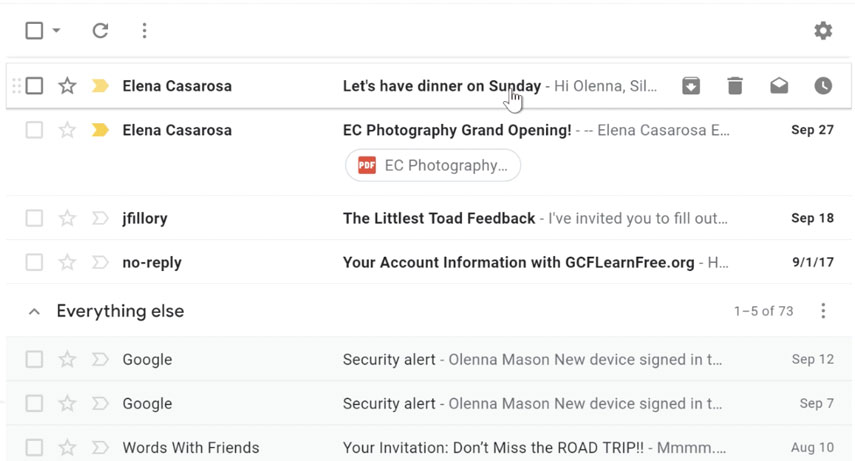Mark the dinner email as read
The height and width of the screenshot is (461, 855).
779,86
